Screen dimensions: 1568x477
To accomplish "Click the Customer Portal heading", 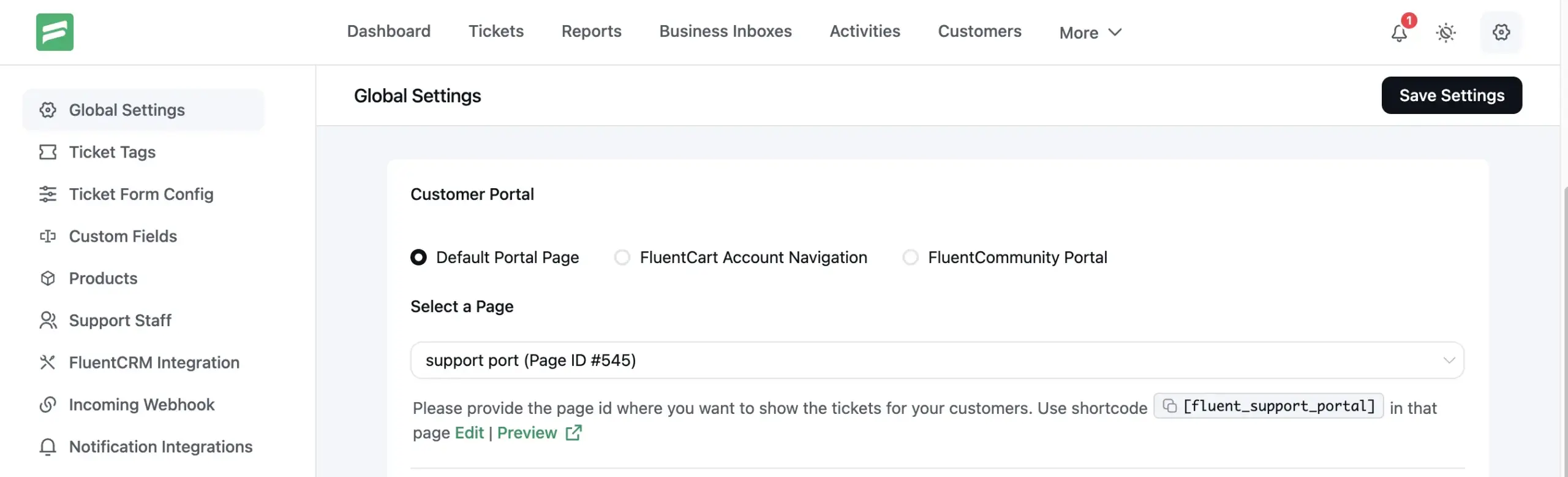I will pos(472,194).
